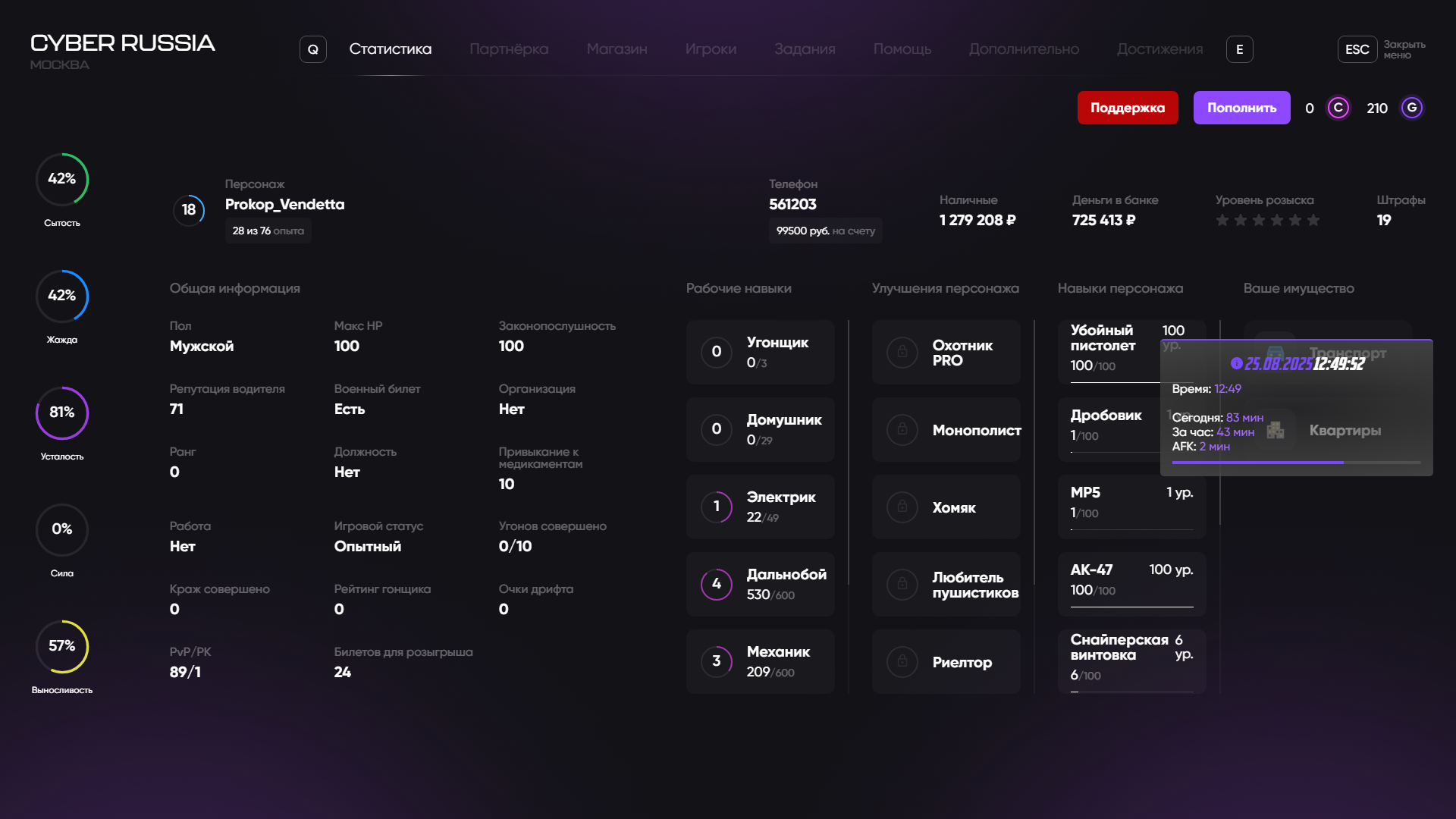
Task: Click the lock icon beside Любитель пушистиков
Action: coord(902,585)
